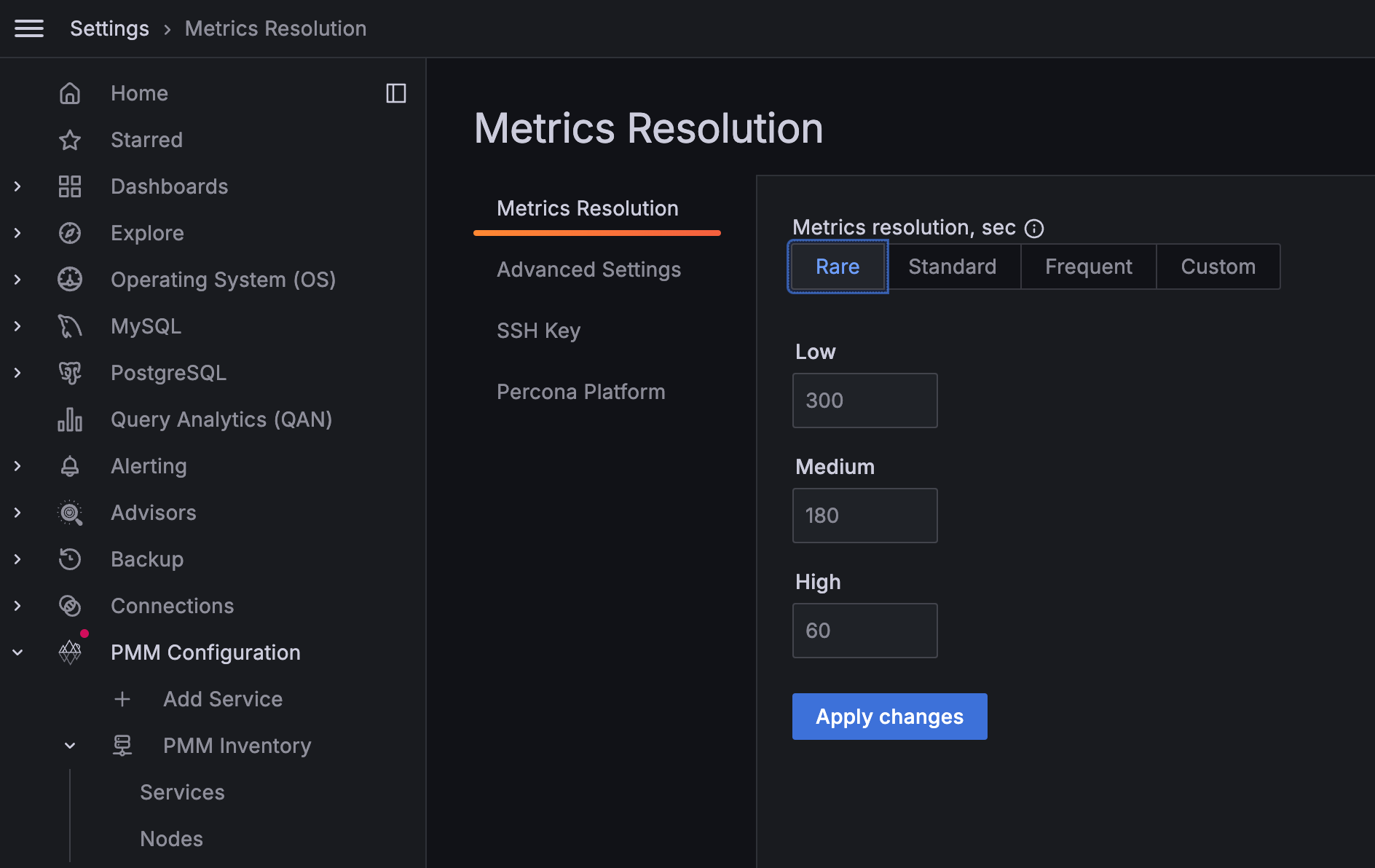Viewport: 1375px width, 868px height.
Task: Click the Home house icon
Action: [x=70, y=93]
